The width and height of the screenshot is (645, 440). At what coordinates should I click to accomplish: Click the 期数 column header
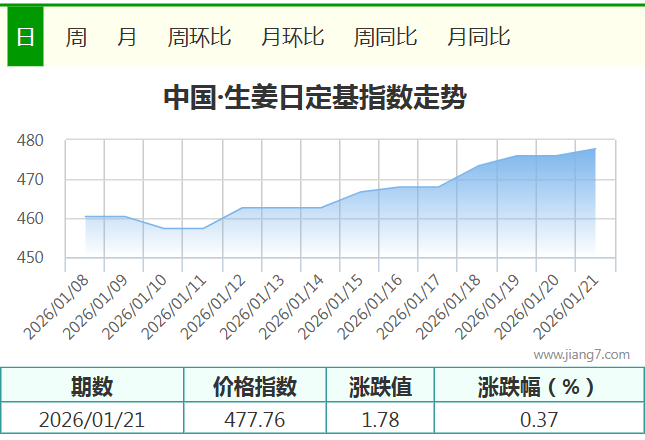point(92,386)
